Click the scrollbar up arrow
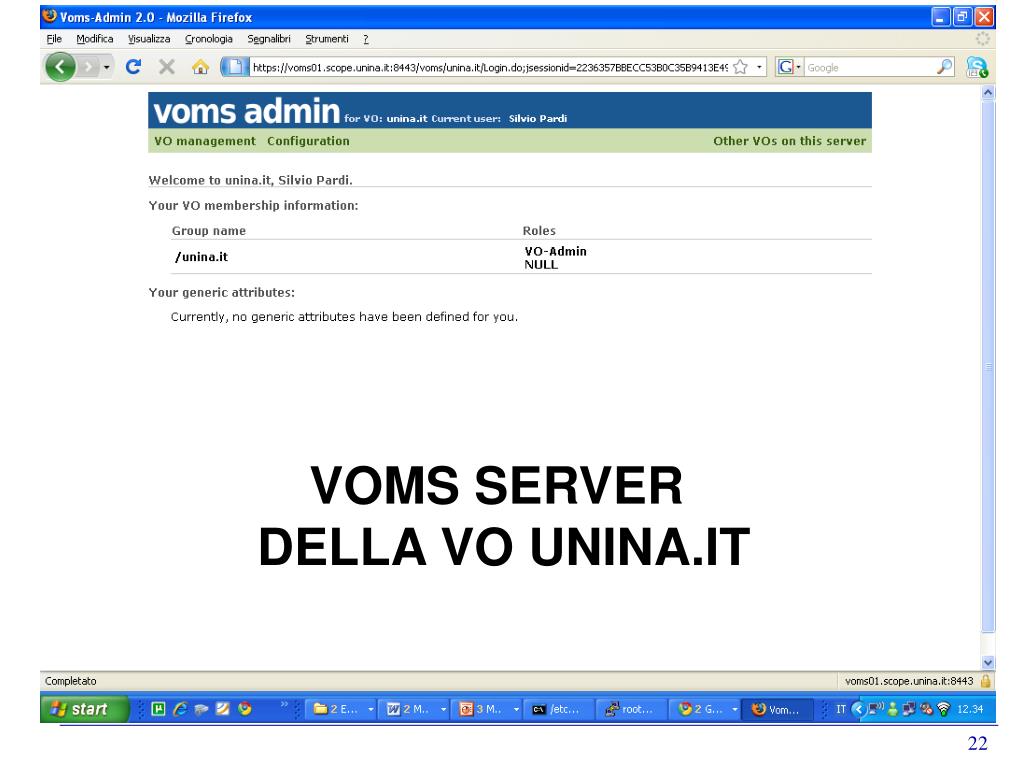Image resolution: width=1024 pixels, height=768 pixels. pos(988,93)
